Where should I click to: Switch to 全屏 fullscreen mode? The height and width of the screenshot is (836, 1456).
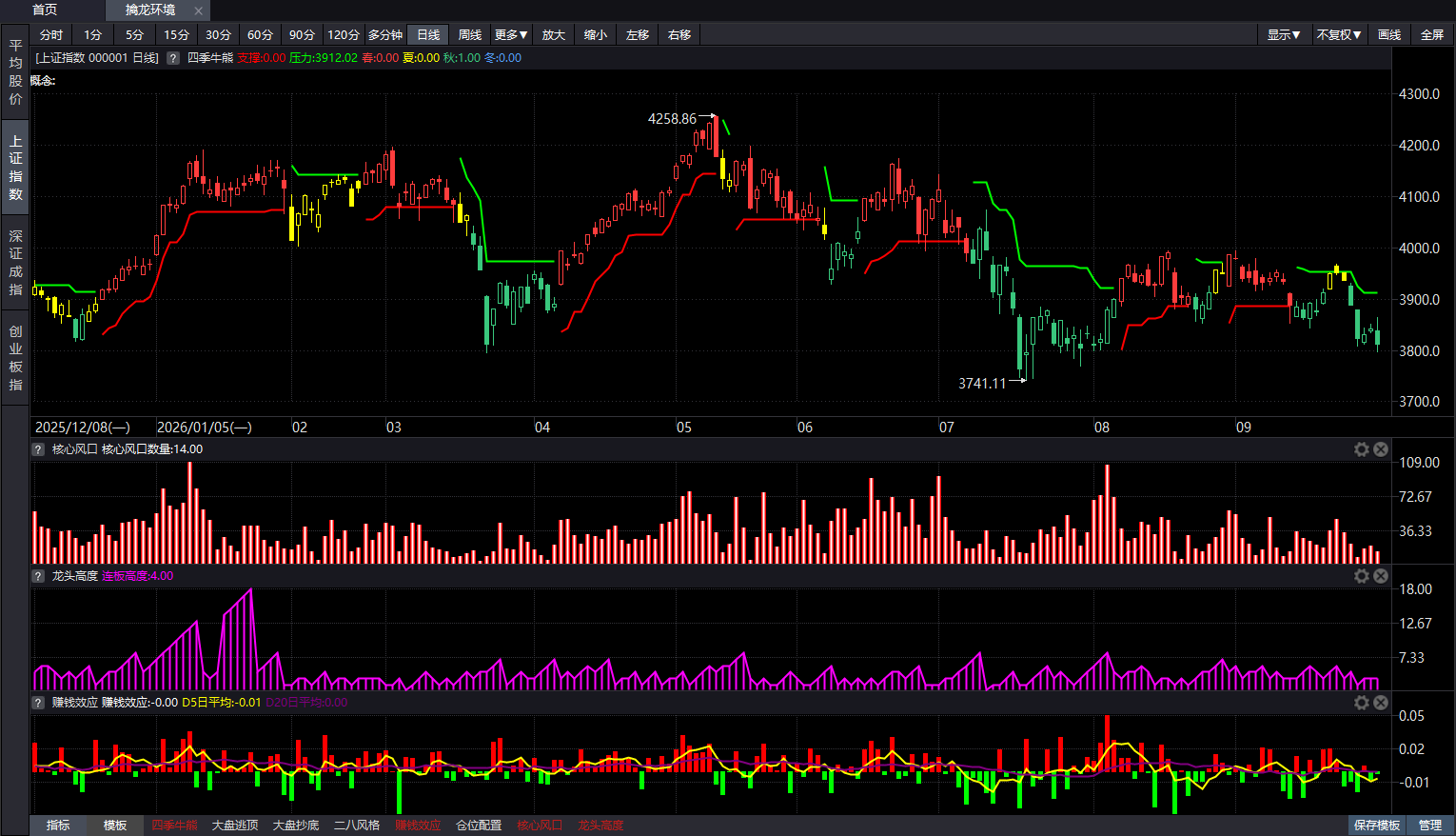click(1432, 34)
